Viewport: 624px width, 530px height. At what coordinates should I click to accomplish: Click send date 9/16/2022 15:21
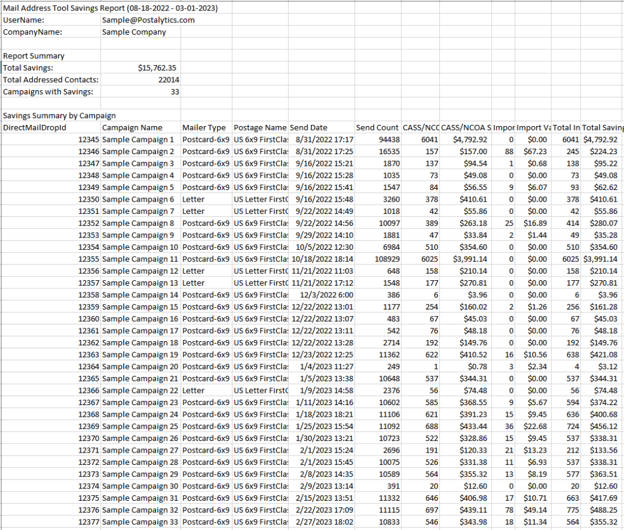[322, 163]
